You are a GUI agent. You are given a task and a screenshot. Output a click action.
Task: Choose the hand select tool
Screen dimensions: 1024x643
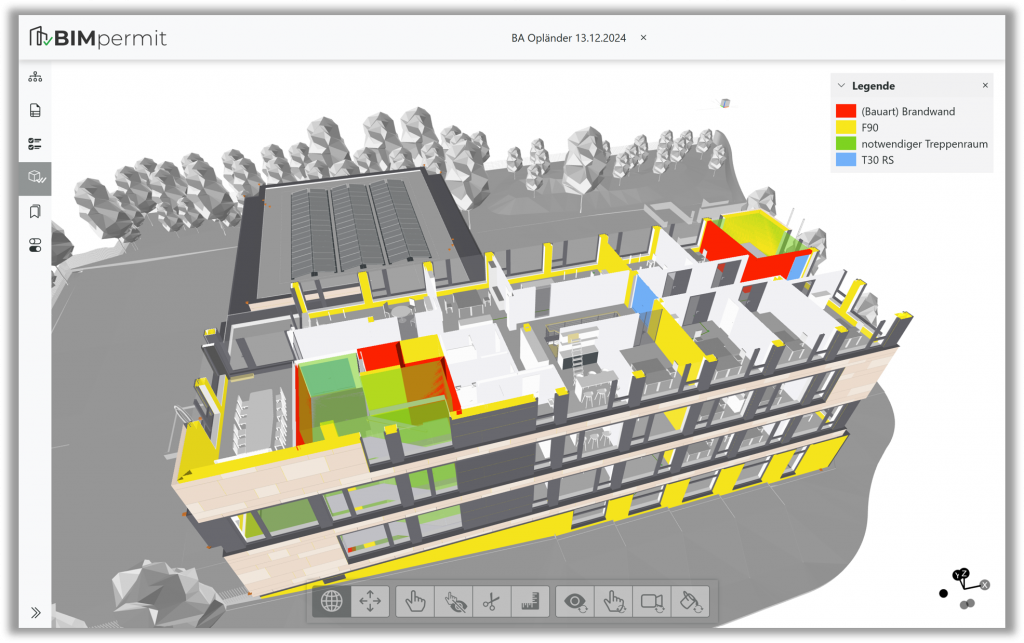click(x=416, y=601)
